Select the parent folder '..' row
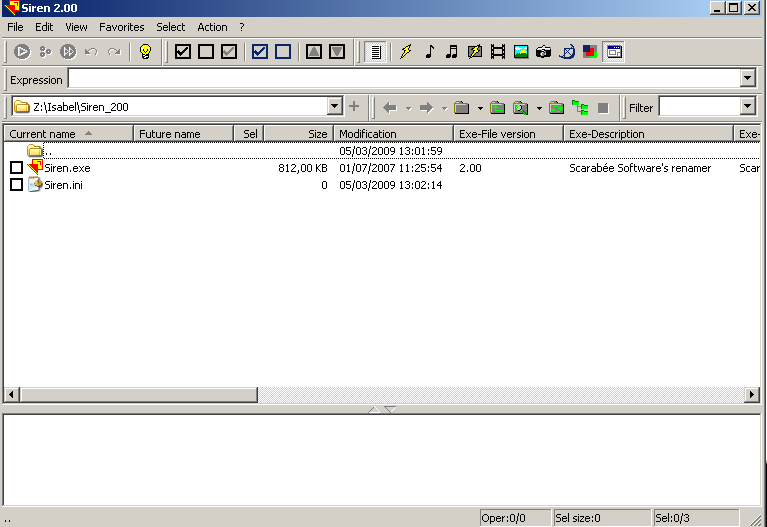This screenshot has width=767, height=527. (382, 151)
